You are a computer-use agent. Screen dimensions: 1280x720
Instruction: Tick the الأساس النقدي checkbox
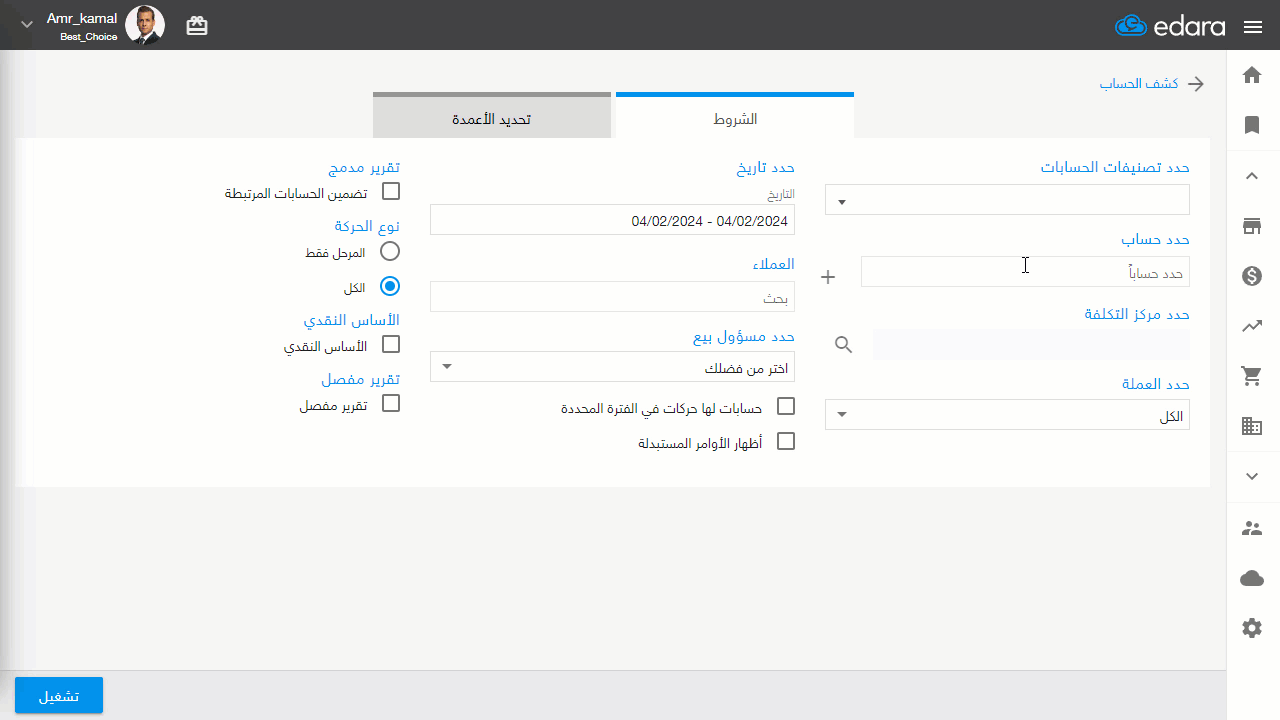pyautogui.click(x=391, y=344)
